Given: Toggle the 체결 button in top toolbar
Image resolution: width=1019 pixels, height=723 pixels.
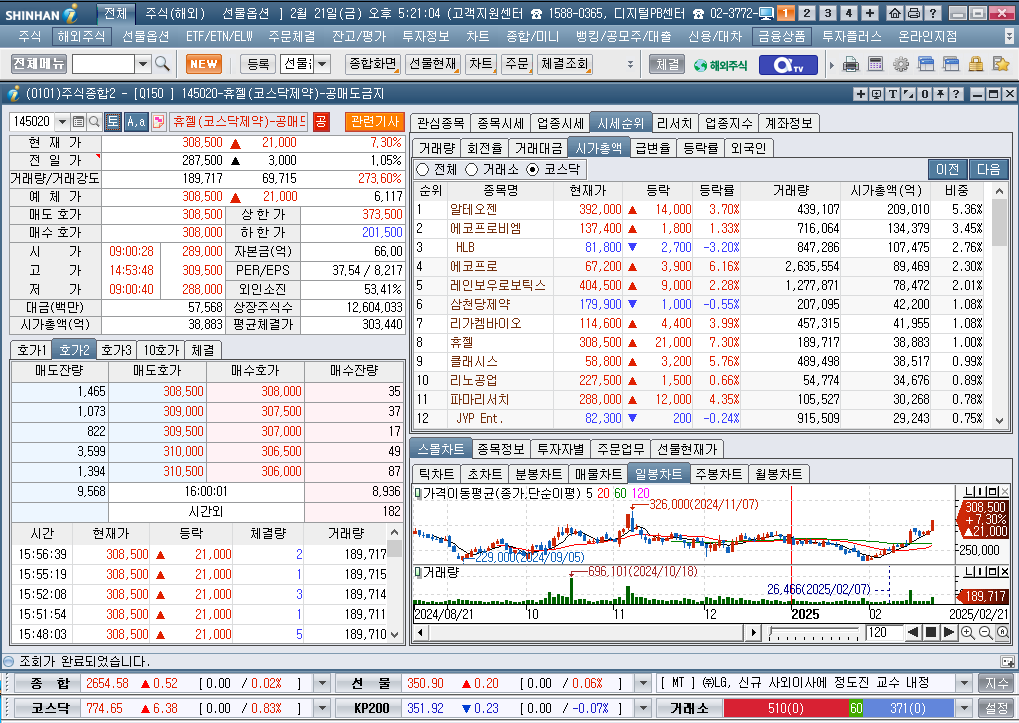Looking at the screenshot, I should tap(667, 64).
